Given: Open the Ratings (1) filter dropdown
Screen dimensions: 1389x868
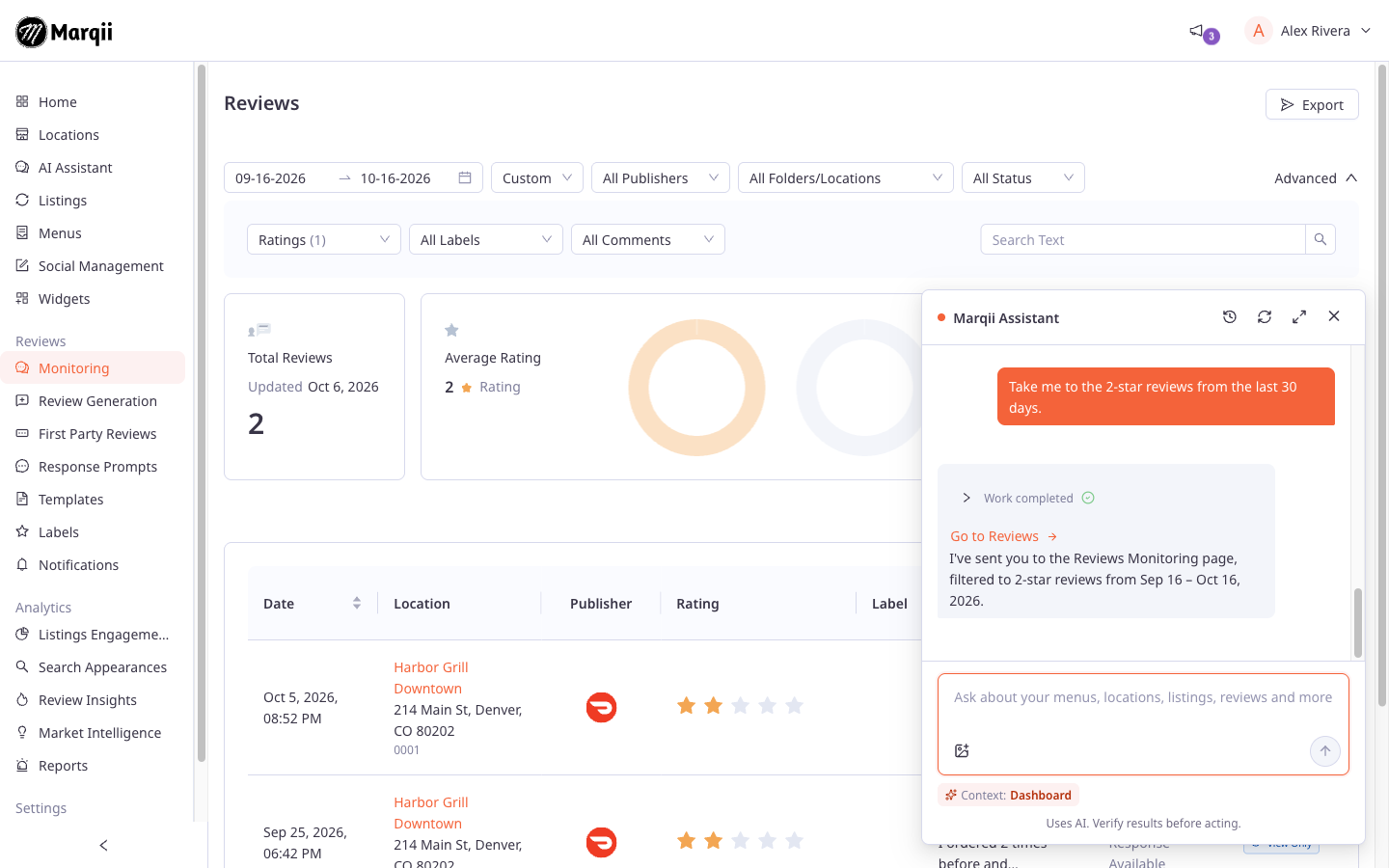Looking at the screenshot, I should click(x=324, y=239).
